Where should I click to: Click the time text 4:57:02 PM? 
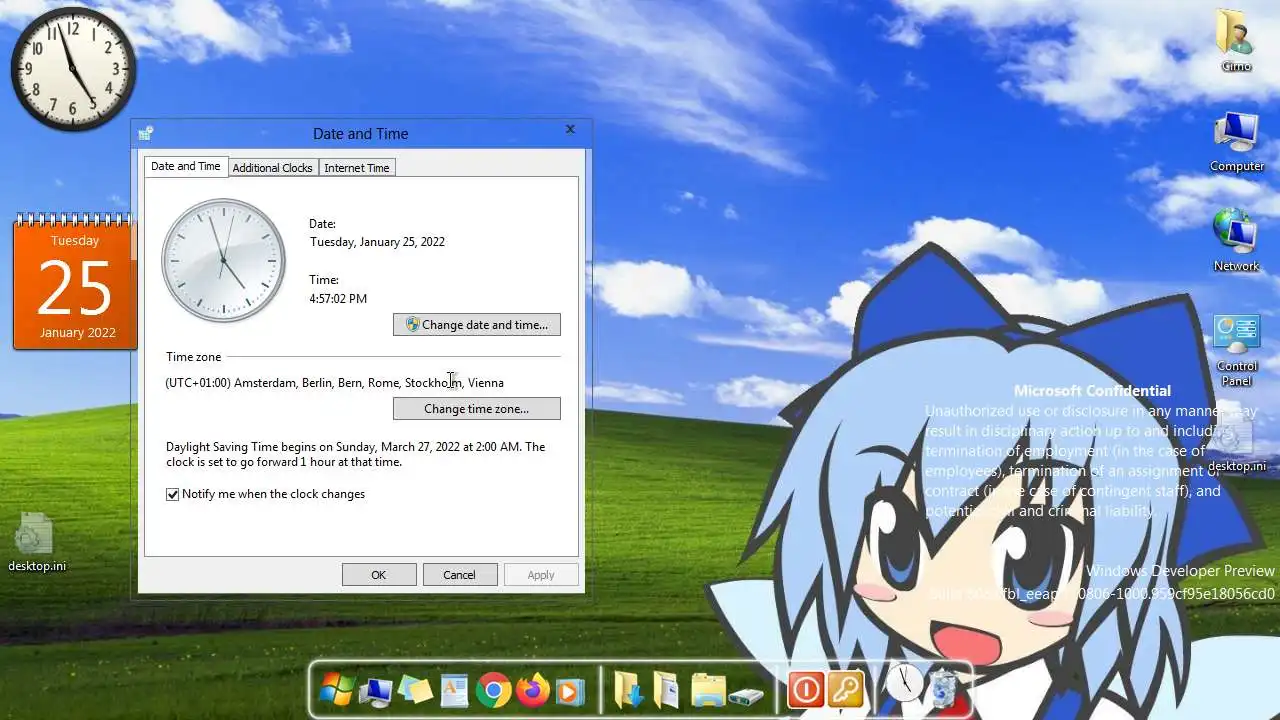[338, 299]
